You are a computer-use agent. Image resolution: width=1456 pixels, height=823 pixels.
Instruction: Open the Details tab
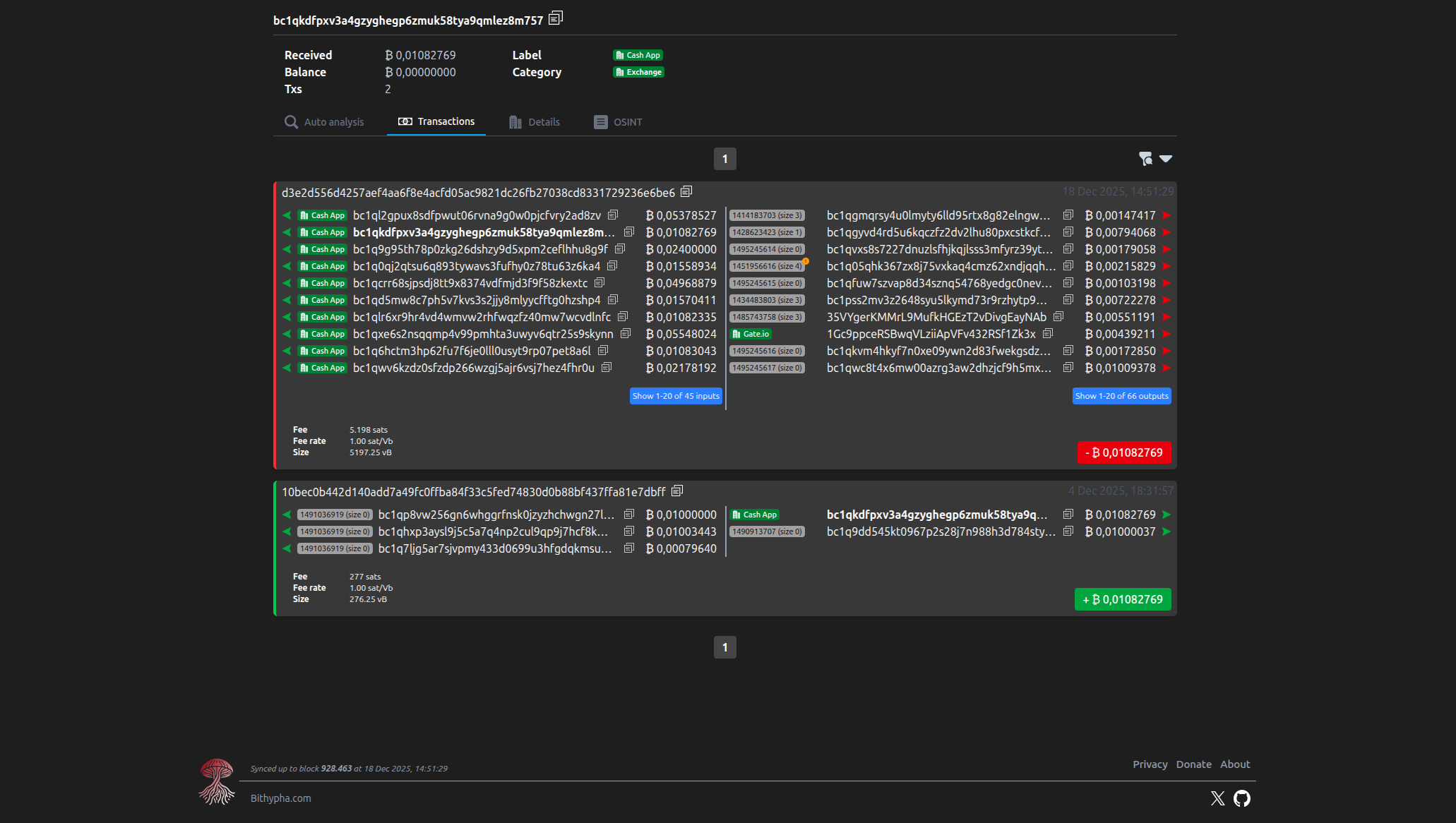pyautogui.click(x=534, y=122)
